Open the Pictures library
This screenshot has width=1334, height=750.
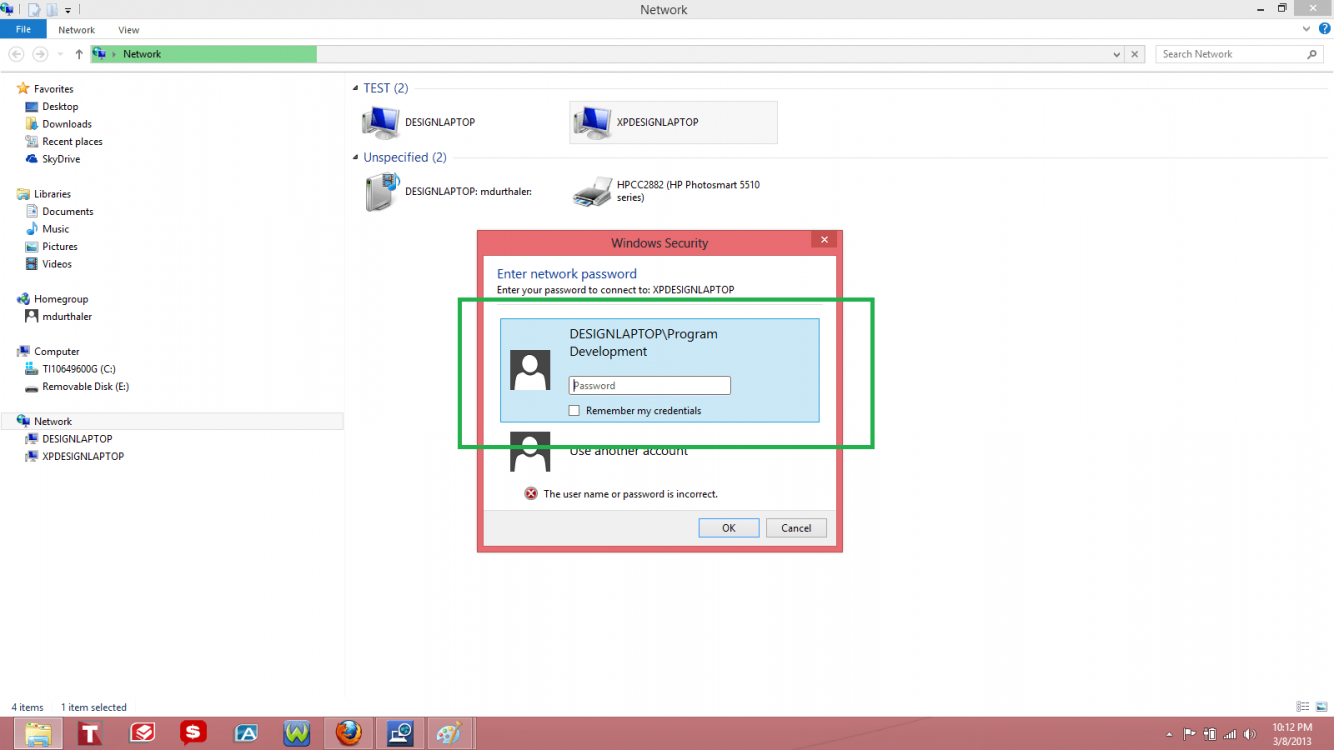click(x=51, y=246)
